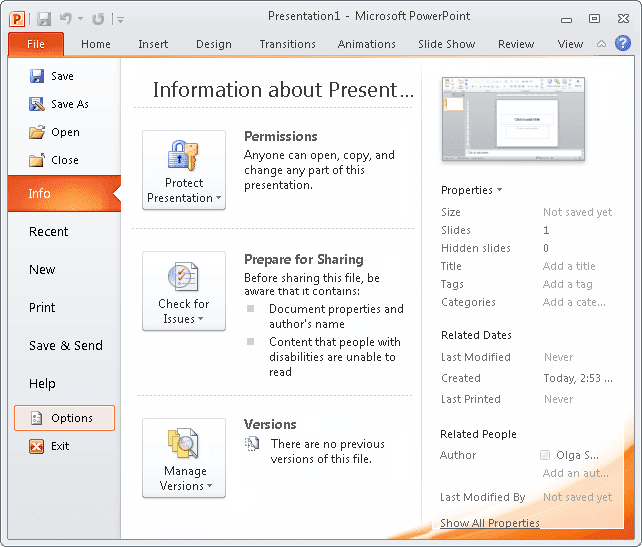
Task: Click Add a tag field
Action: click(567, 284)
